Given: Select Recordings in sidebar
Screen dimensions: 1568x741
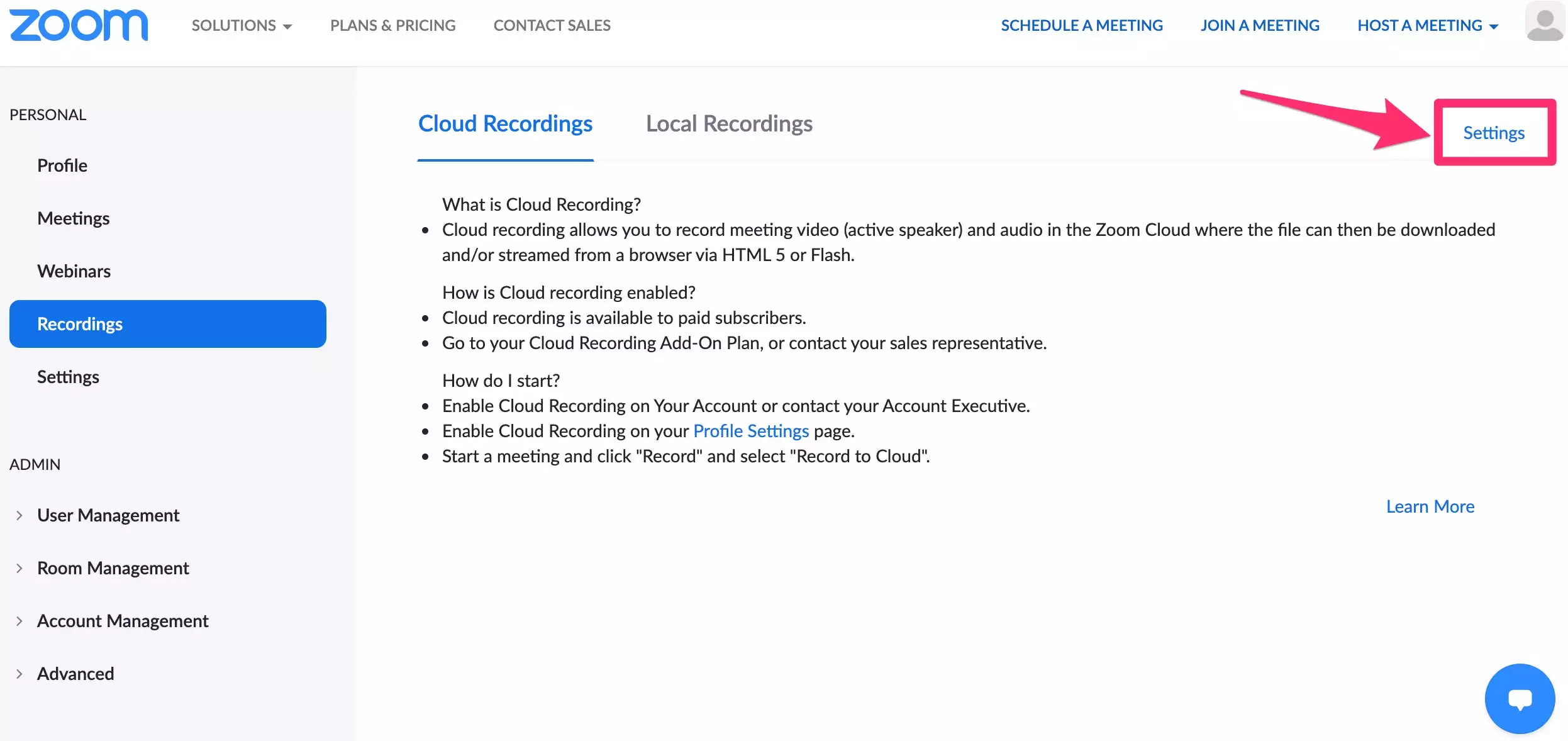Looking at the screenshot, I should point(167,324).
